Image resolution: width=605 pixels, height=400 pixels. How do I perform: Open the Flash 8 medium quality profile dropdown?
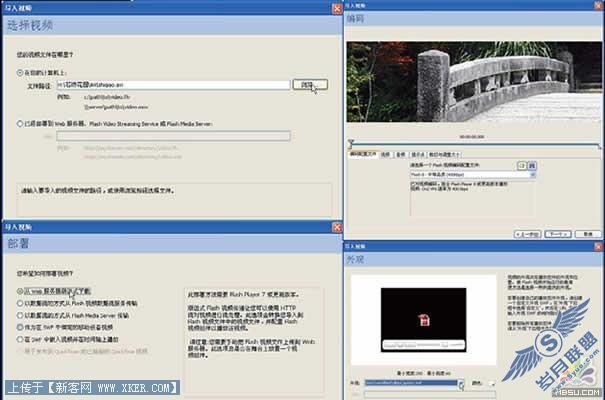coord(473,175)
